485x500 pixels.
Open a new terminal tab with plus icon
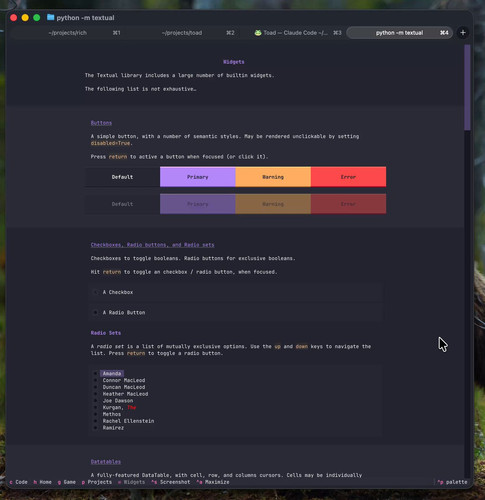(463, 33)
